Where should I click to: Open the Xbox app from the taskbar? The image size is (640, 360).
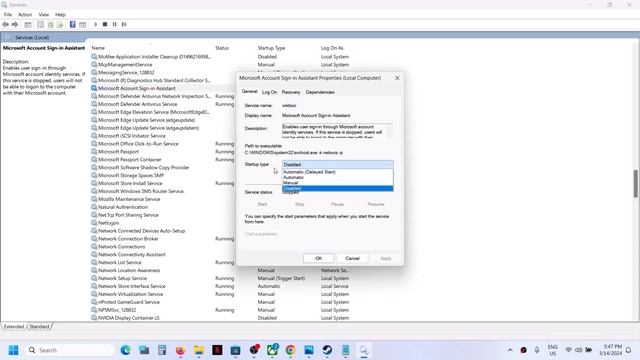[272, 350]
